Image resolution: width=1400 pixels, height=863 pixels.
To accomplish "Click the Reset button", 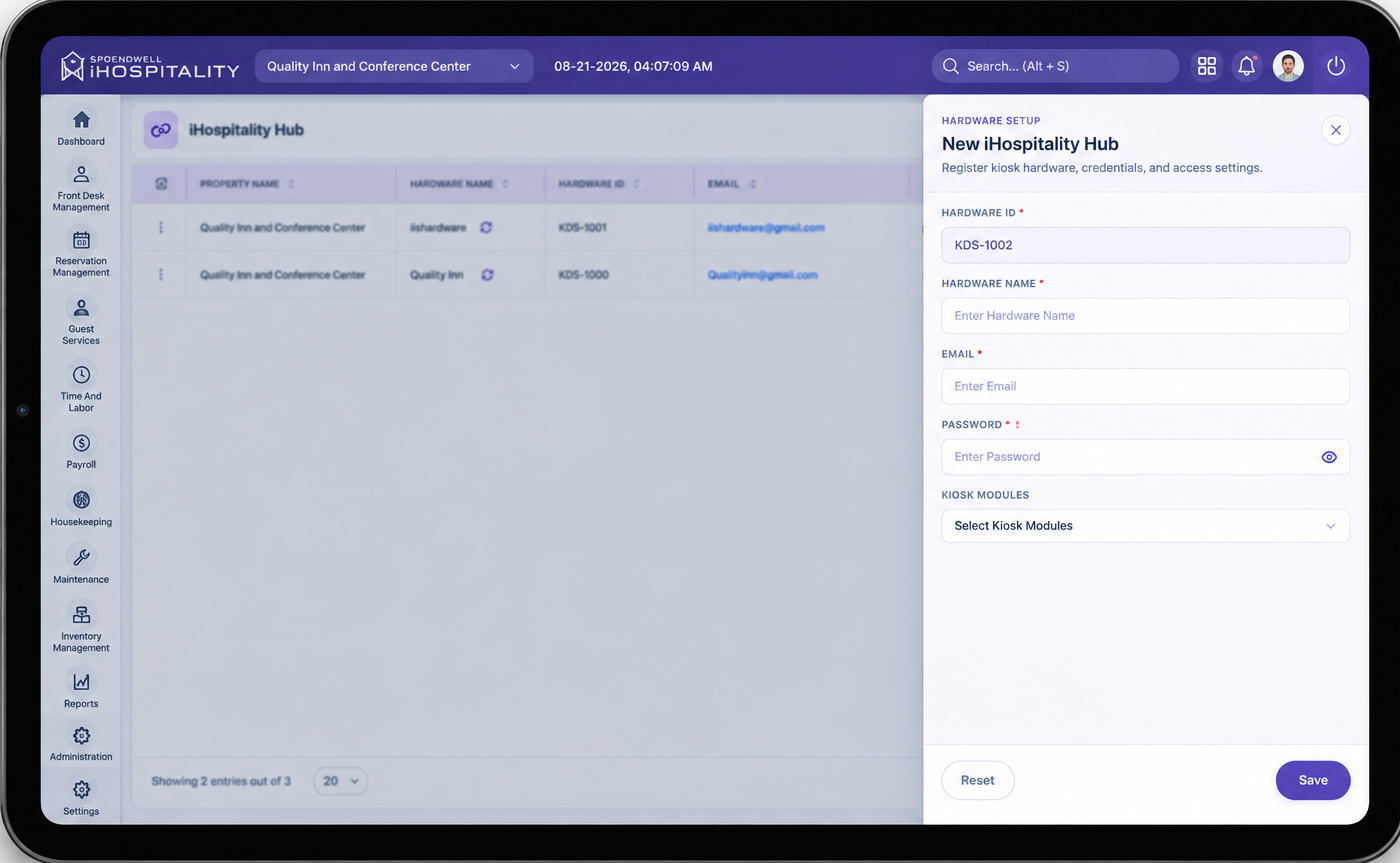I will (978, 780).
